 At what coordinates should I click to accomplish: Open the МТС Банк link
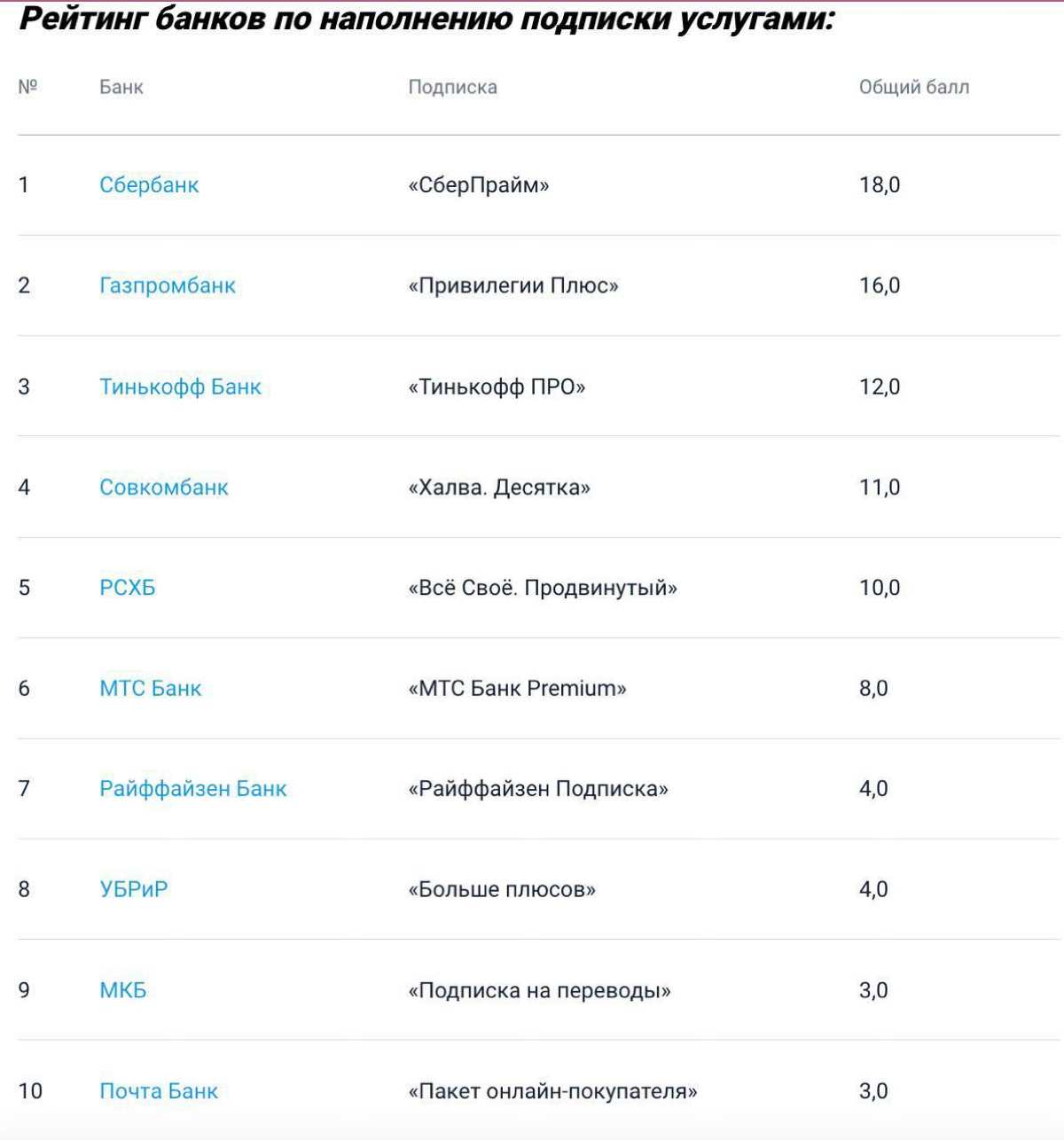151,689
